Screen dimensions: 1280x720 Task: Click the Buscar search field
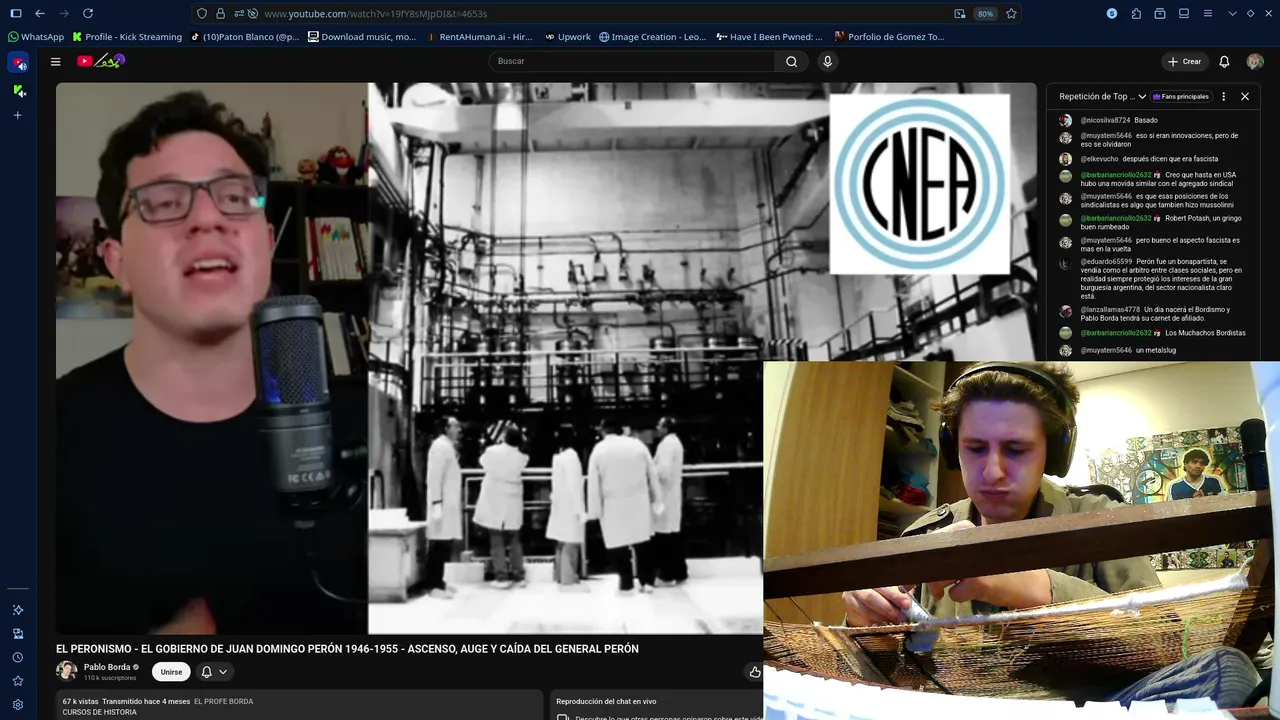pos(634,61)
